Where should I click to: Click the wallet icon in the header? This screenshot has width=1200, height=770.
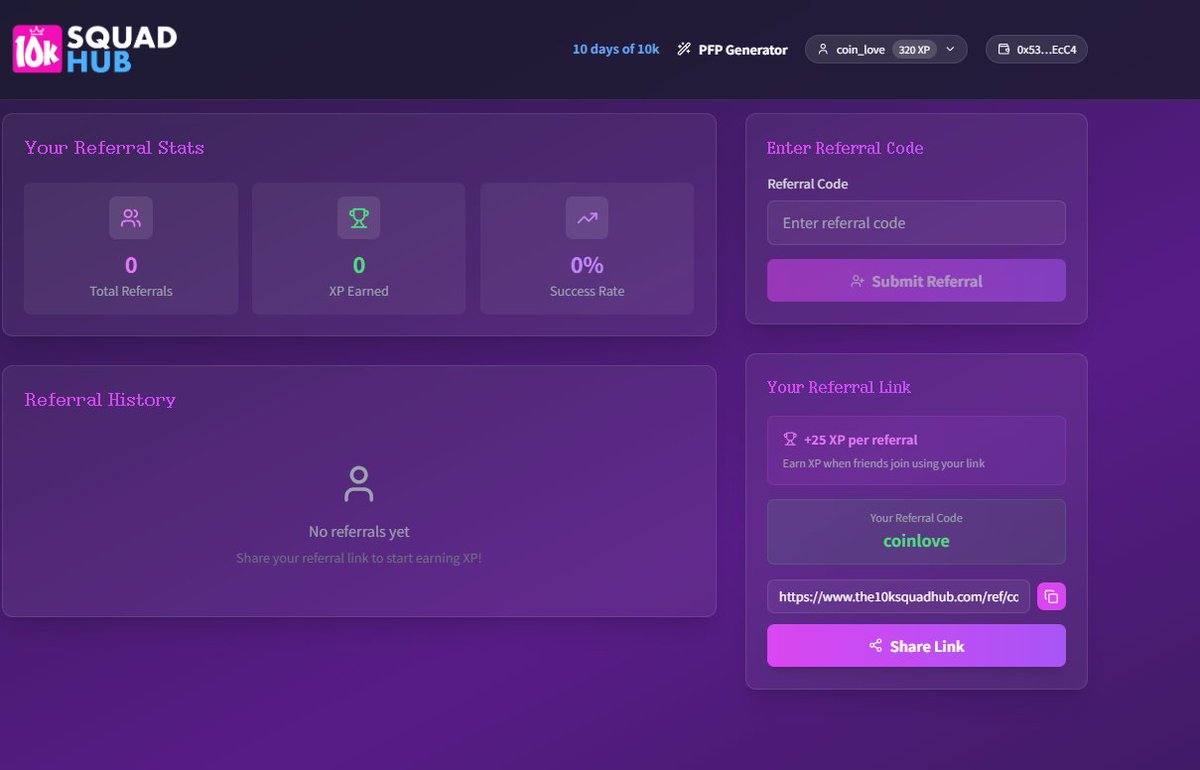[1003, 49]
